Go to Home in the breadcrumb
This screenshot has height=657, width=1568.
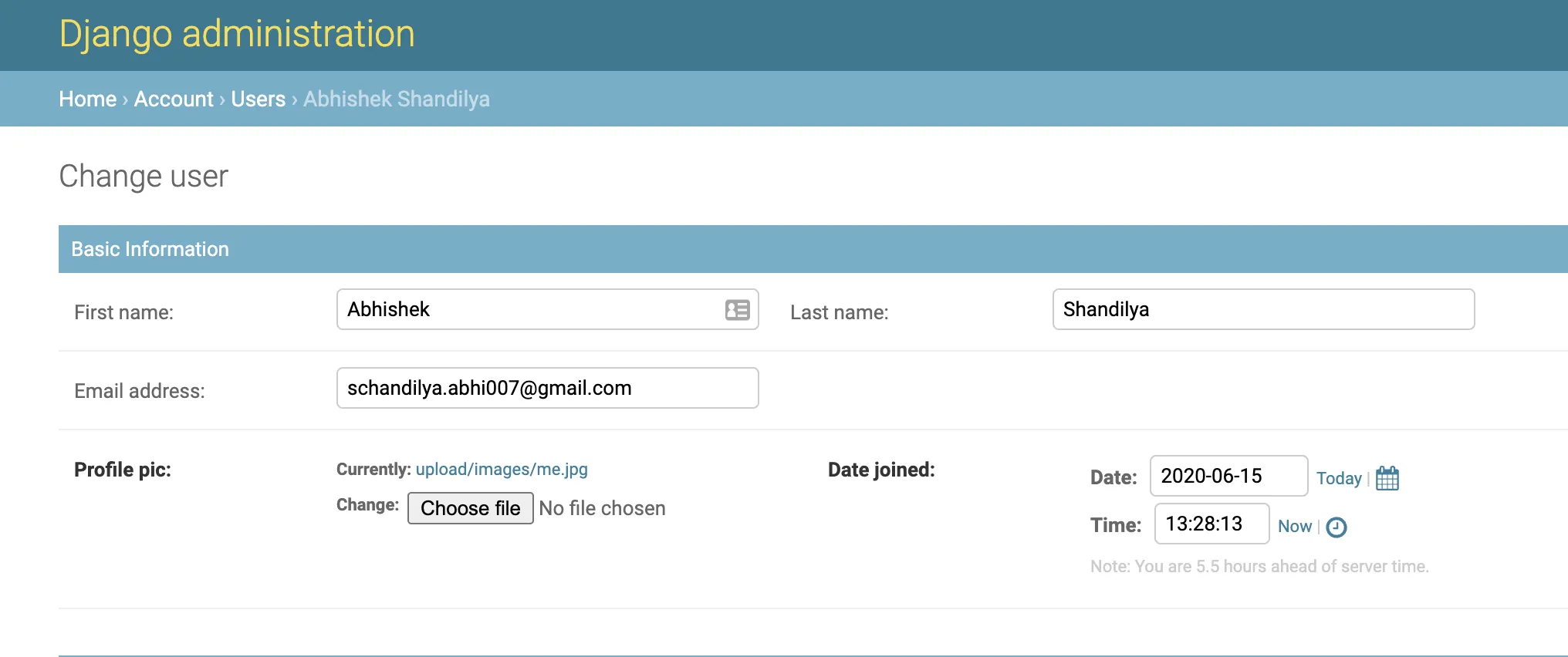88,99
